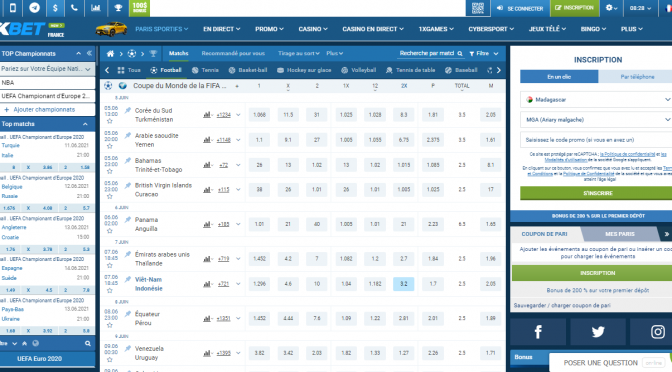This screenshot has height=372, width=672.
Task: Favorite the Viêt-Nam Indonésie match star
Action: click(x=110, y=291)
